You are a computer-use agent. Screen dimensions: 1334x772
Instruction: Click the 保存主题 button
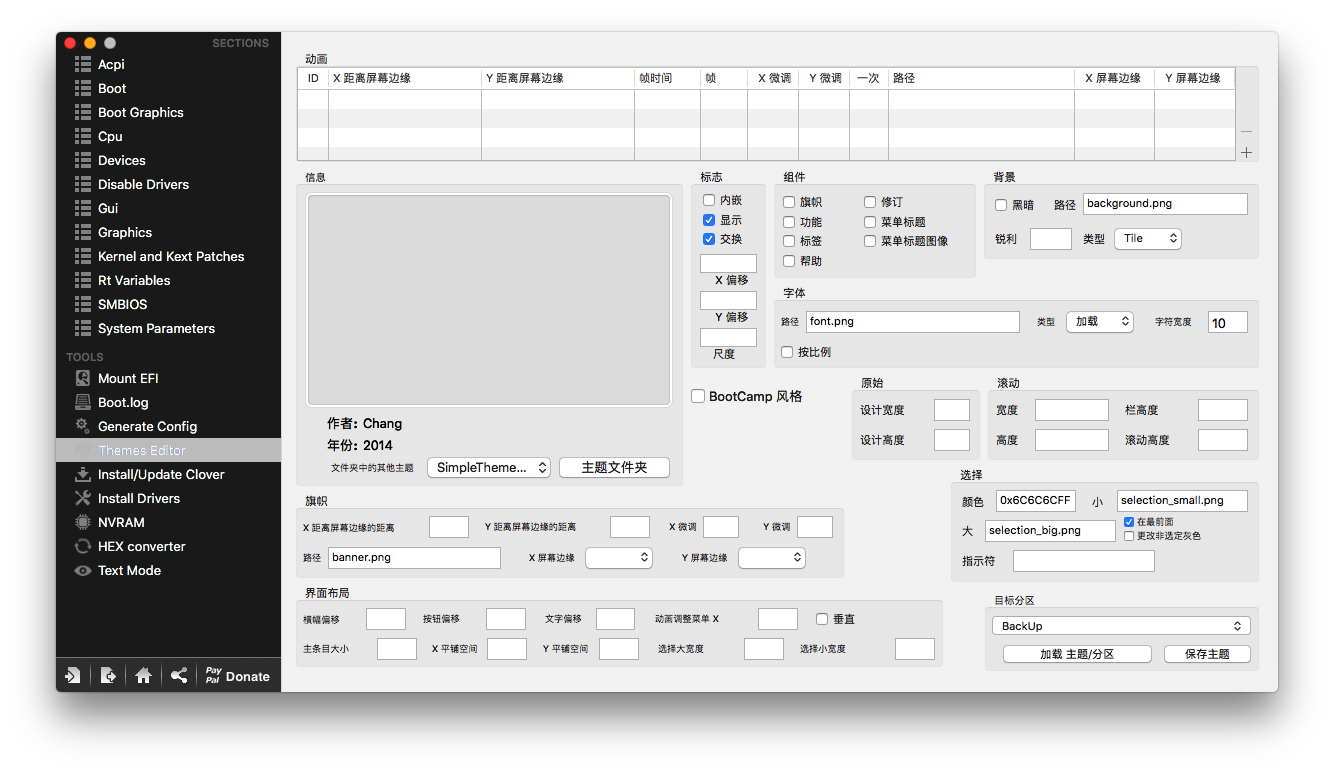(x=1207, y=654)
